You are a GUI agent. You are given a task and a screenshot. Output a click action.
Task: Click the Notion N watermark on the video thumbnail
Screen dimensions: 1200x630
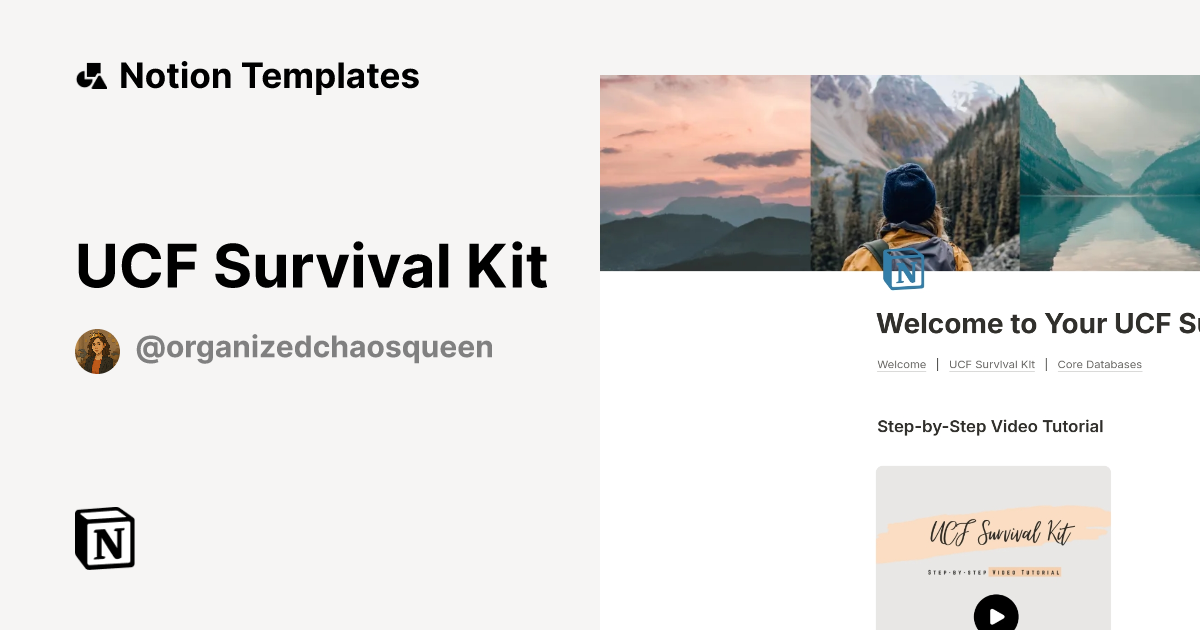905,271
